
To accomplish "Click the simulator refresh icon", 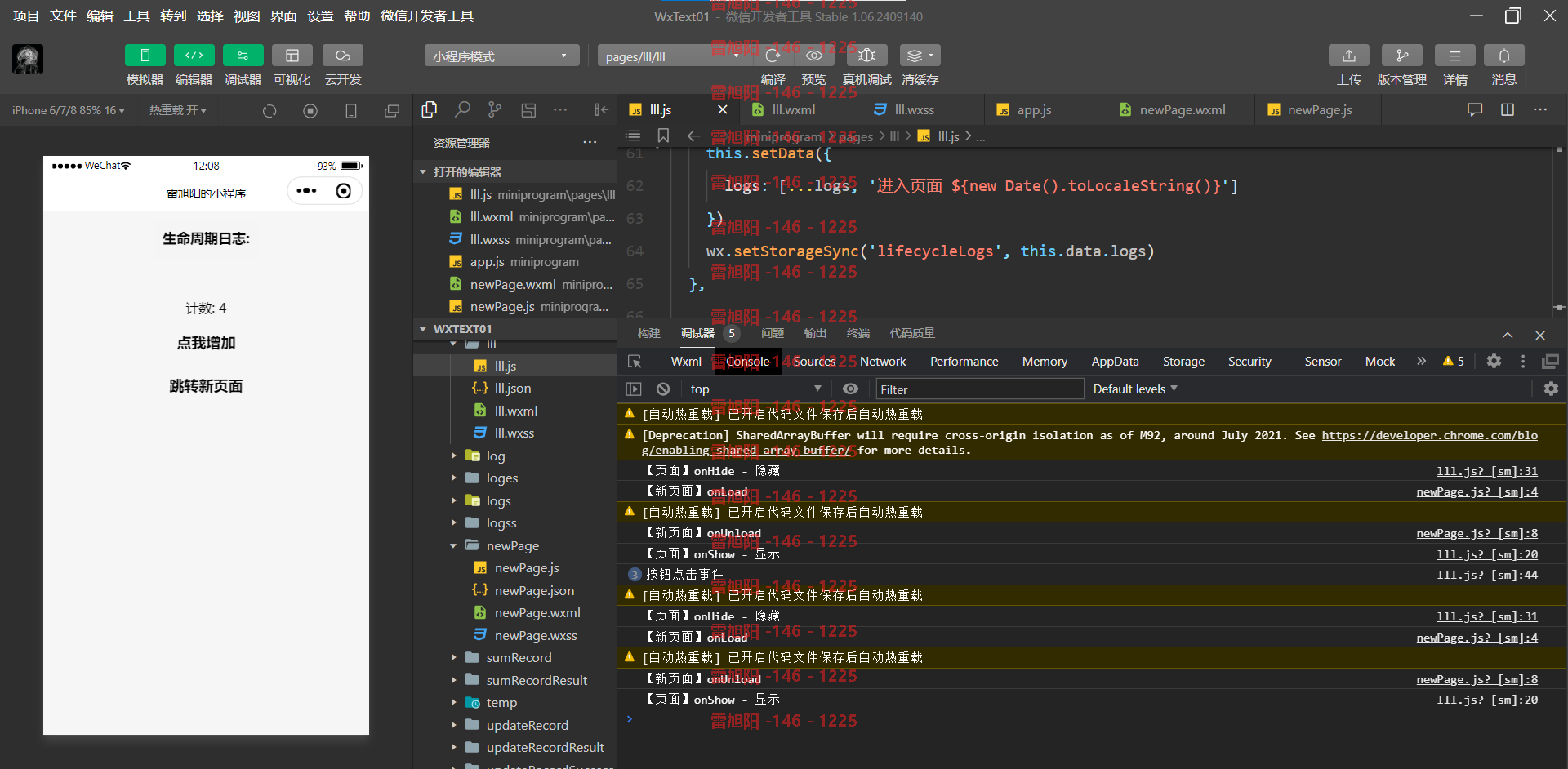I will [x=269, y=110].
